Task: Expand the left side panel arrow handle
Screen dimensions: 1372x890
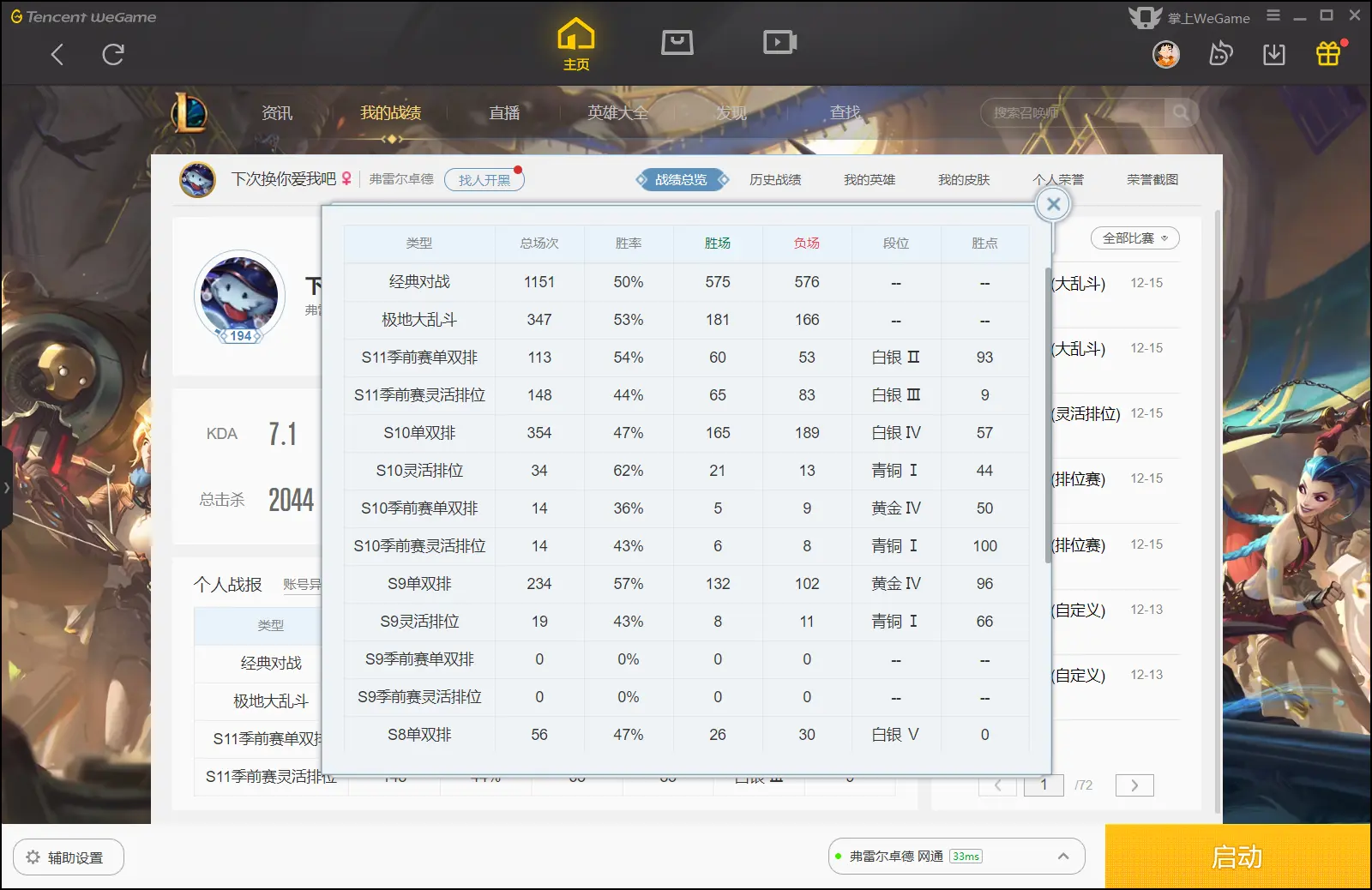Action: point(6,487)
